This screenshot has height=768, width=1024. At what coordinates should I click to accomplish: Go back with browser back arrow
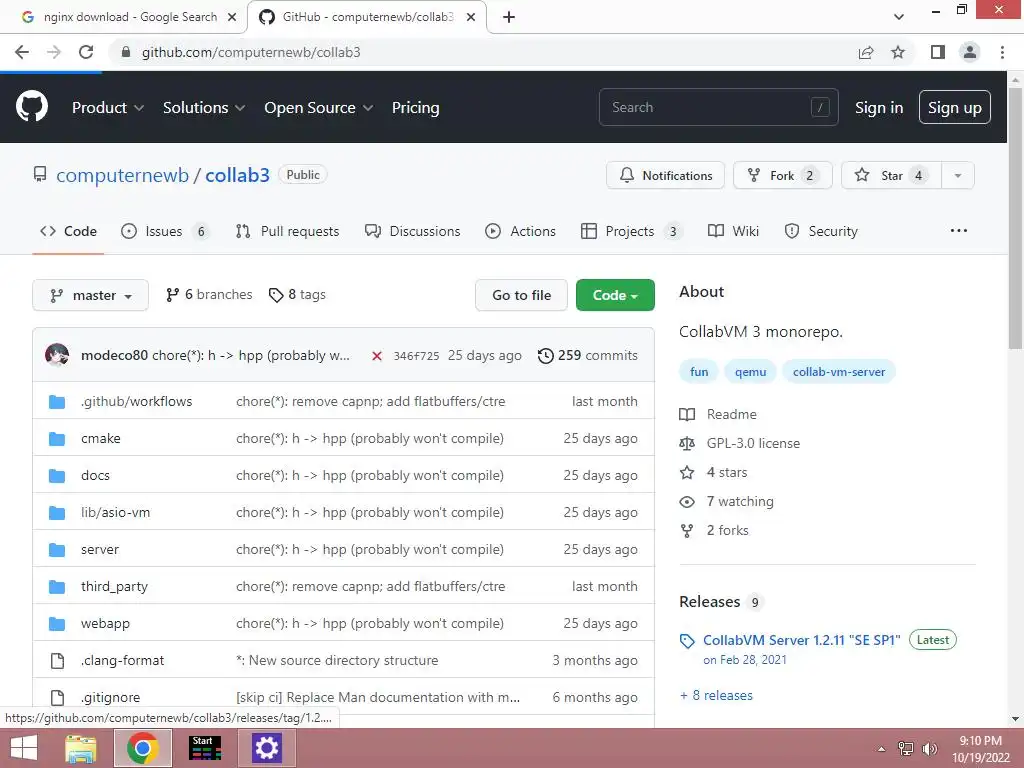tap(22, 52)
